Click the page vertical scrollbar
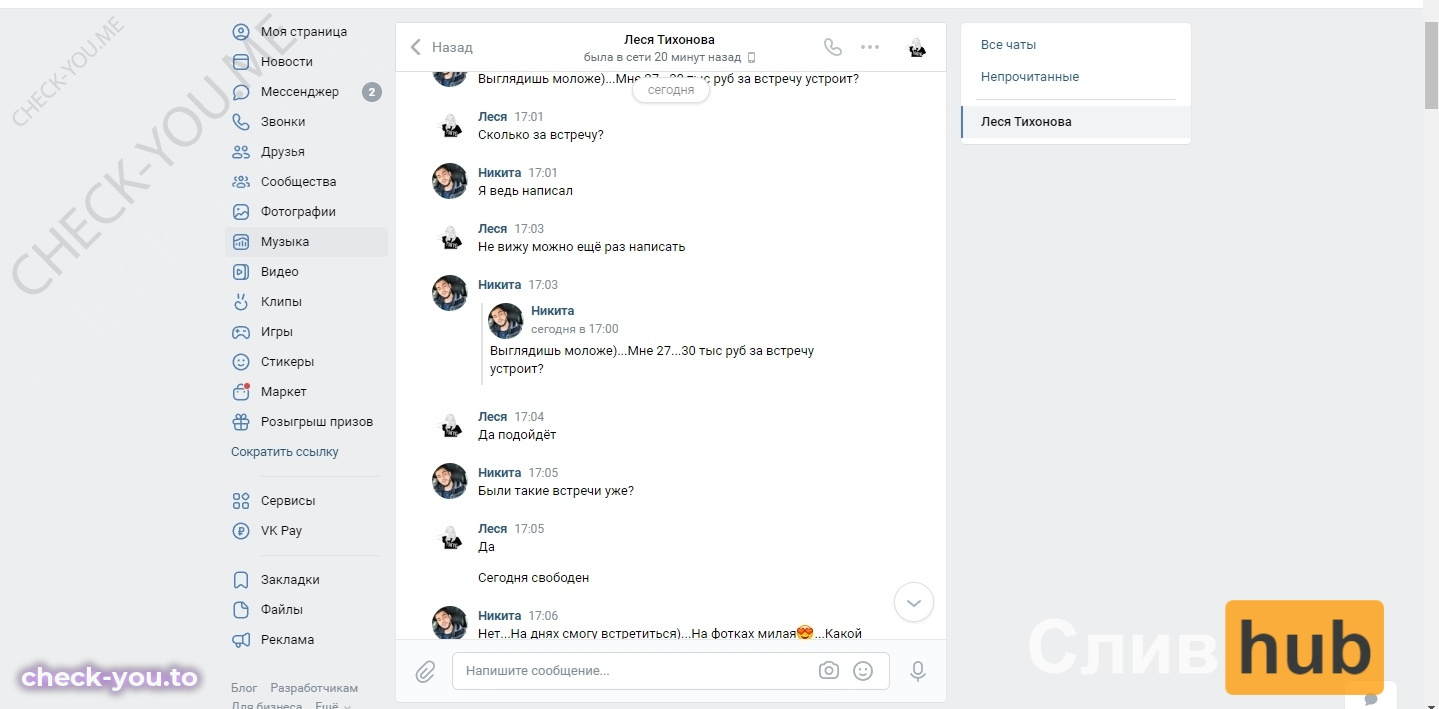 coord(1431,65)
